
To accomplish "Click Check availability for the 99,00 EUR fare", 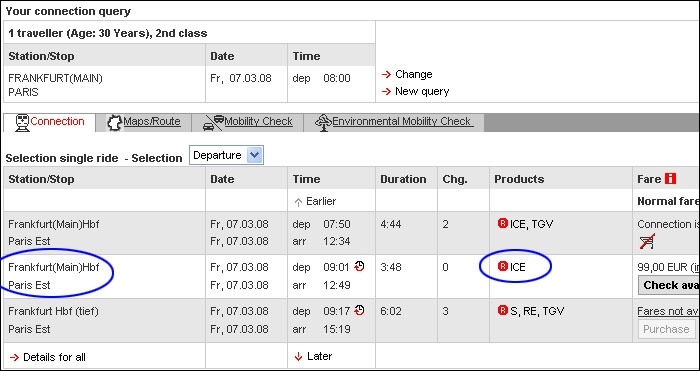I will (669, 285).
